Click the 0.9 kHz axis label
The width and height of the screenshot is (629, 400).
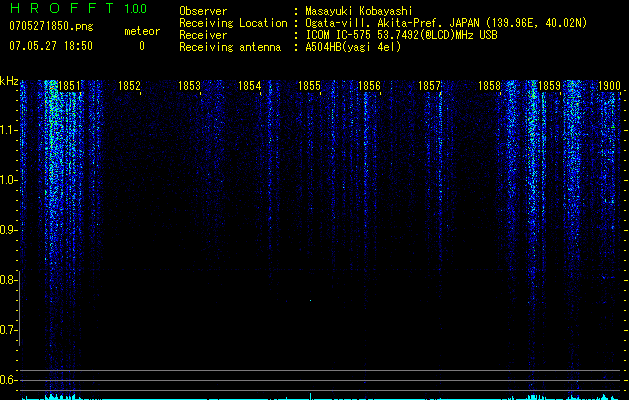click(x=7, y=230)
